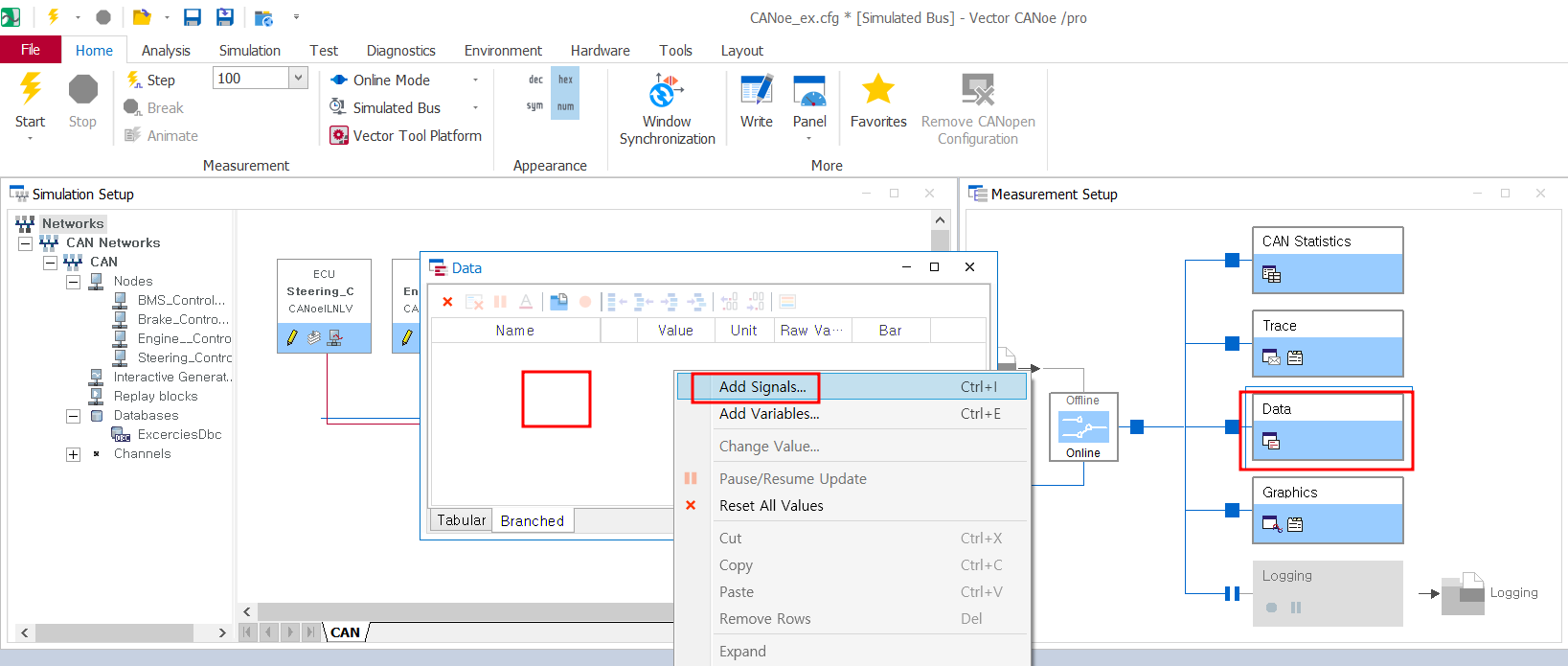Click the CANoe application icon in title bar
This screenshot has width=1568, height=666.
point(11,17)
